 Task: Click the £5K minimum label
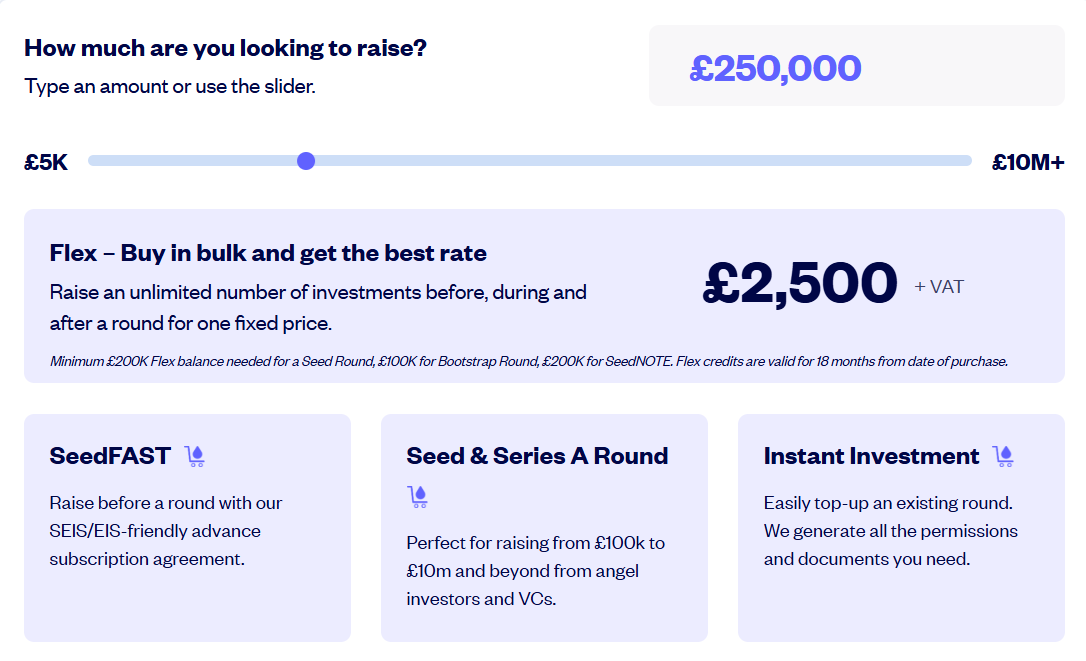46,162
